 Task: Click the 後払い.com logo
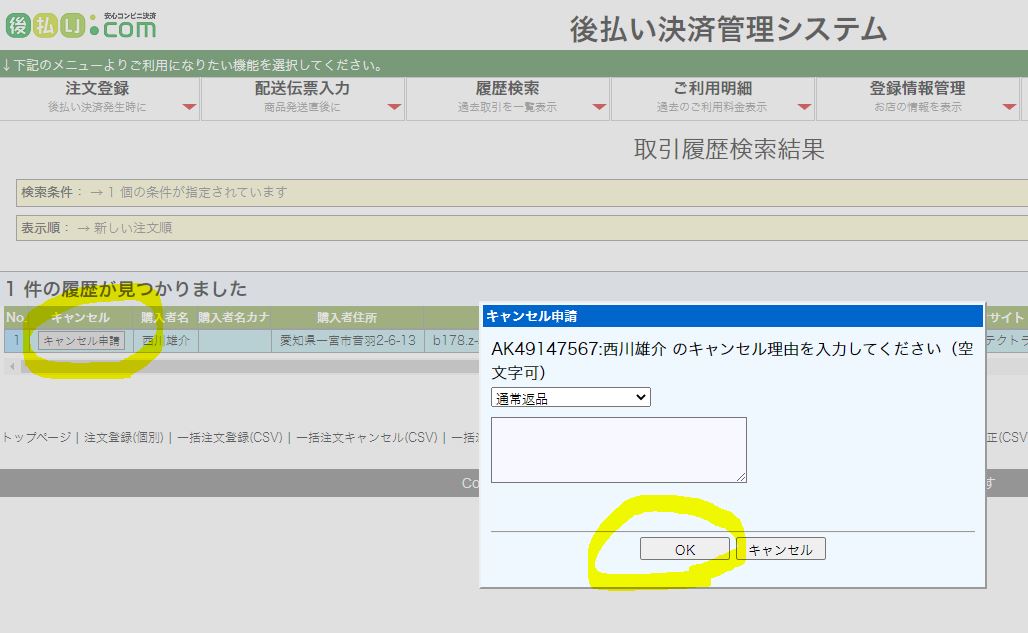pyautogui.click(x=82, y=25)
